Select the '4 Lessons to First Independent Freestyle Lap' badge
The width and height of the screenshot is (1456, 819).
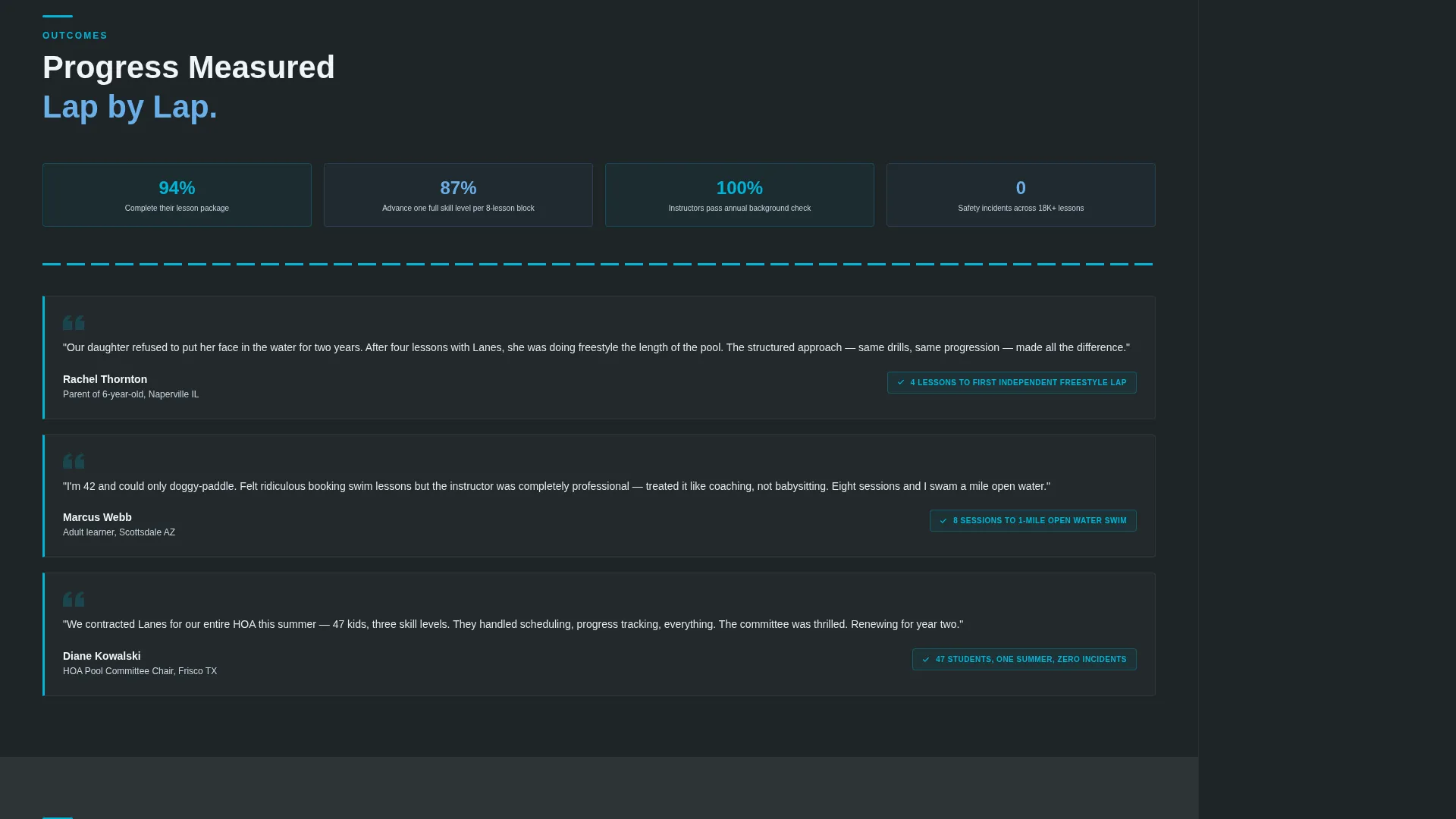1012,382
